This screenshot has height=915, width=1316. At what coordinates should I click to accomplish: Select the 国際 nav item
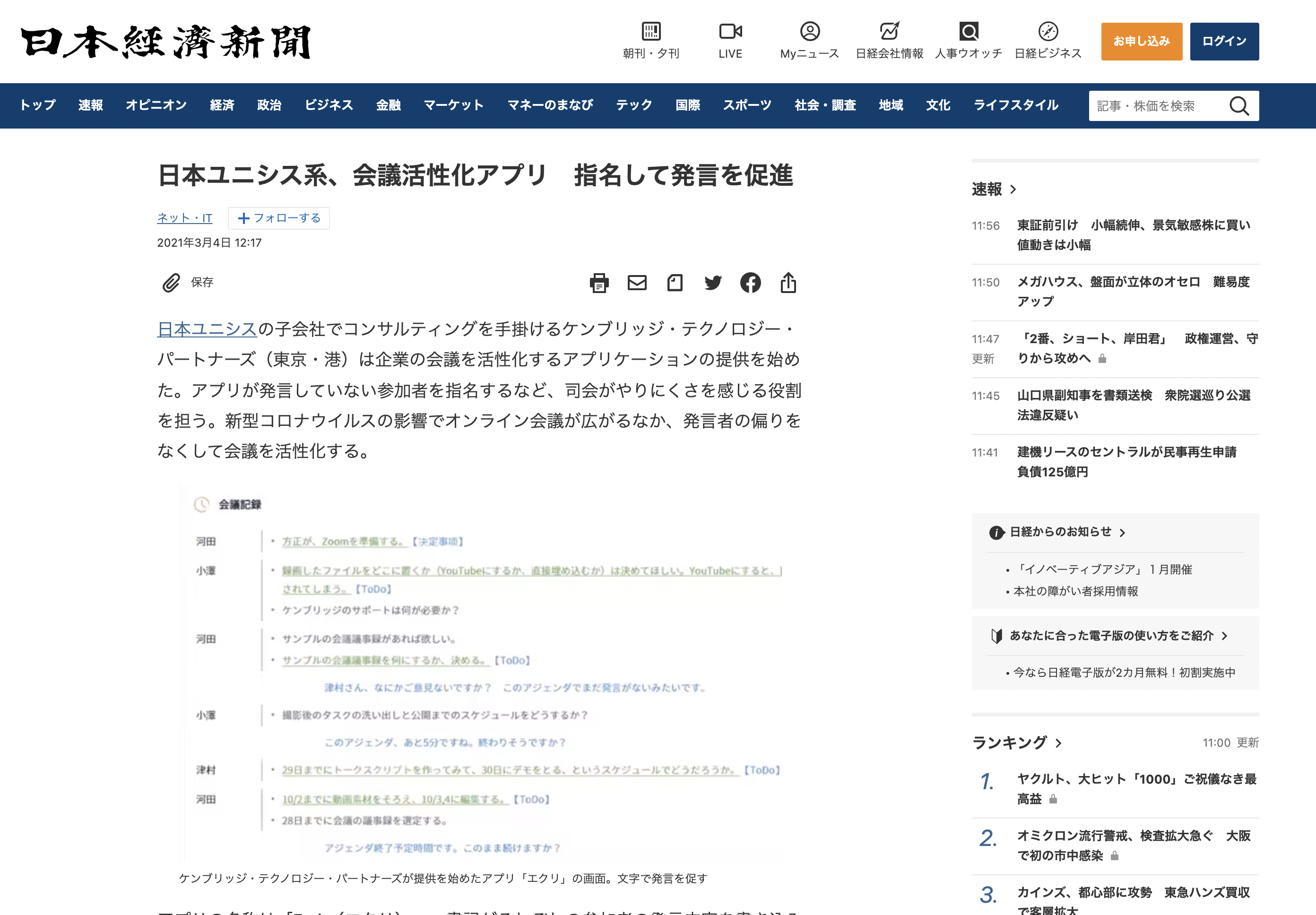coord(688,105)
